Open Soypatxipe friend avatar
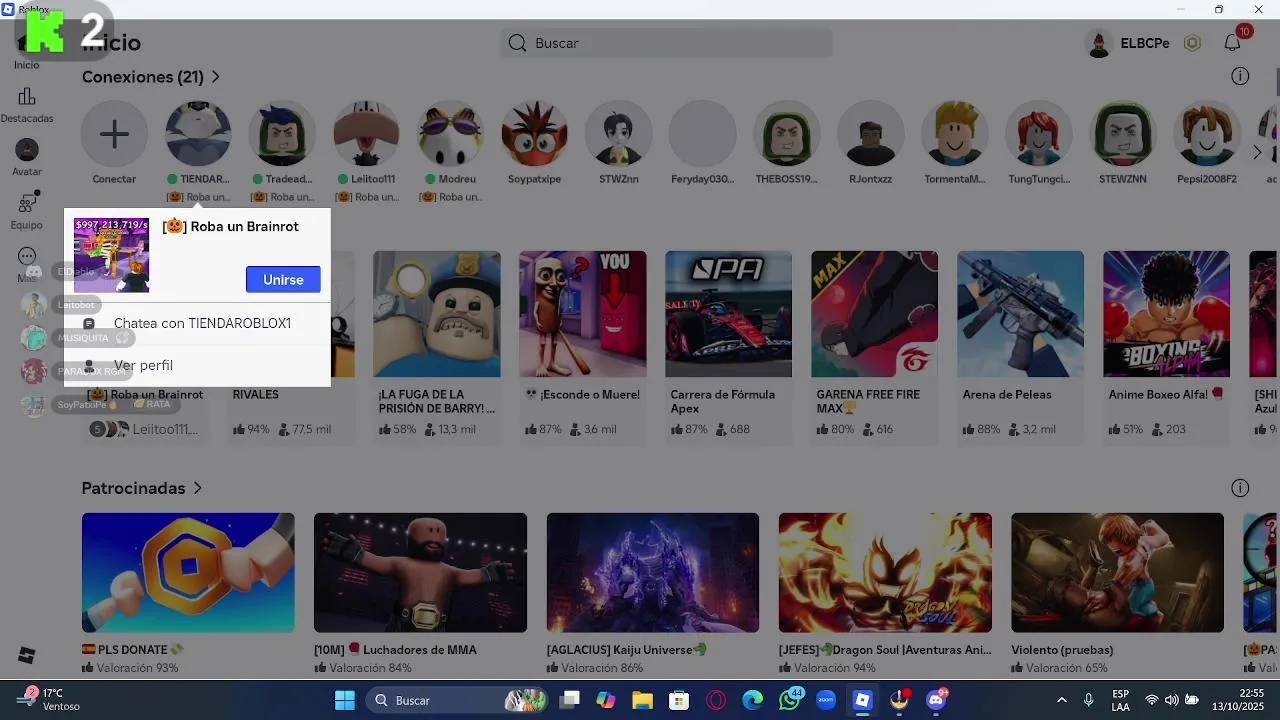This screenshot has width=1280, height=720. tap(534, 134)
